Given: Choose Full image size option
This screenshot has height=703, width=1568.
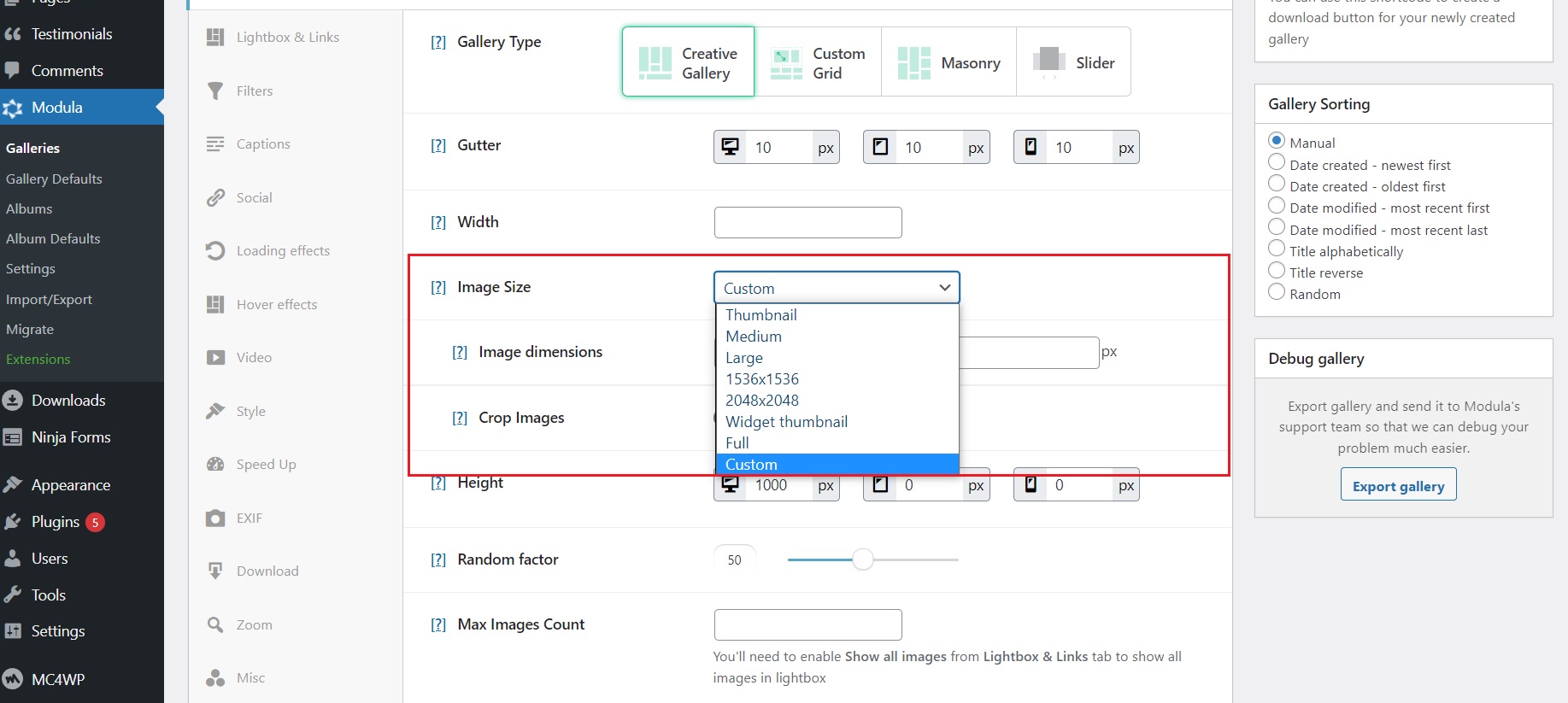Looking at the screenshot, I should 837,443.
